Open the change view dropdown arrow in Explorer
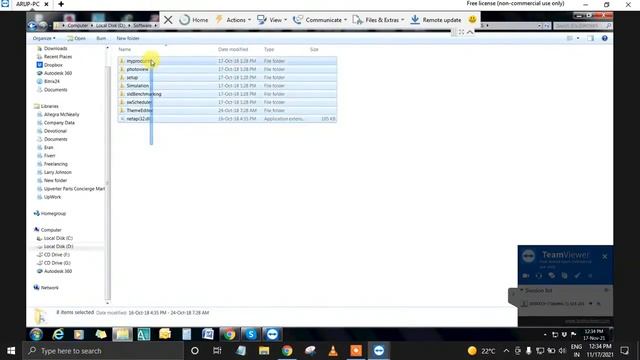The width and height of the screenshot is (640, 360). tap(578, 38)
